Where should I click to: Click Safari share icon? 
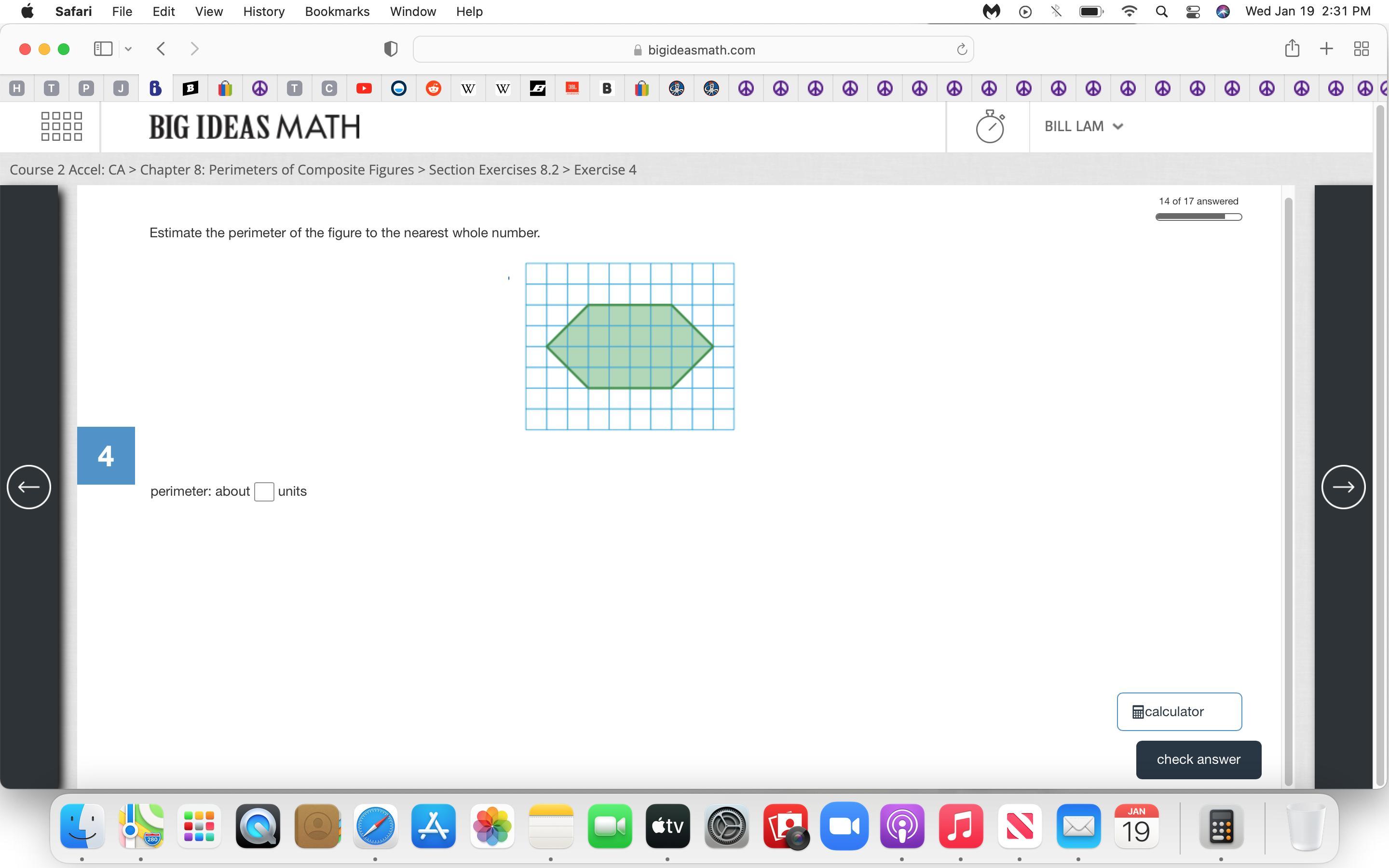[1292, 49]
